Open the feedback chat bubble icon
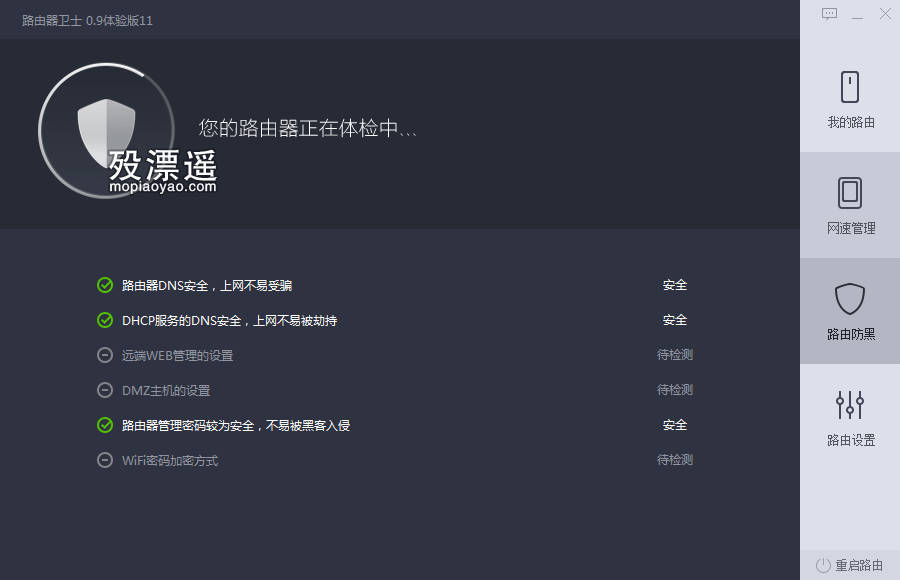This screenshot has height=580, width=900. tap(829, 14)
